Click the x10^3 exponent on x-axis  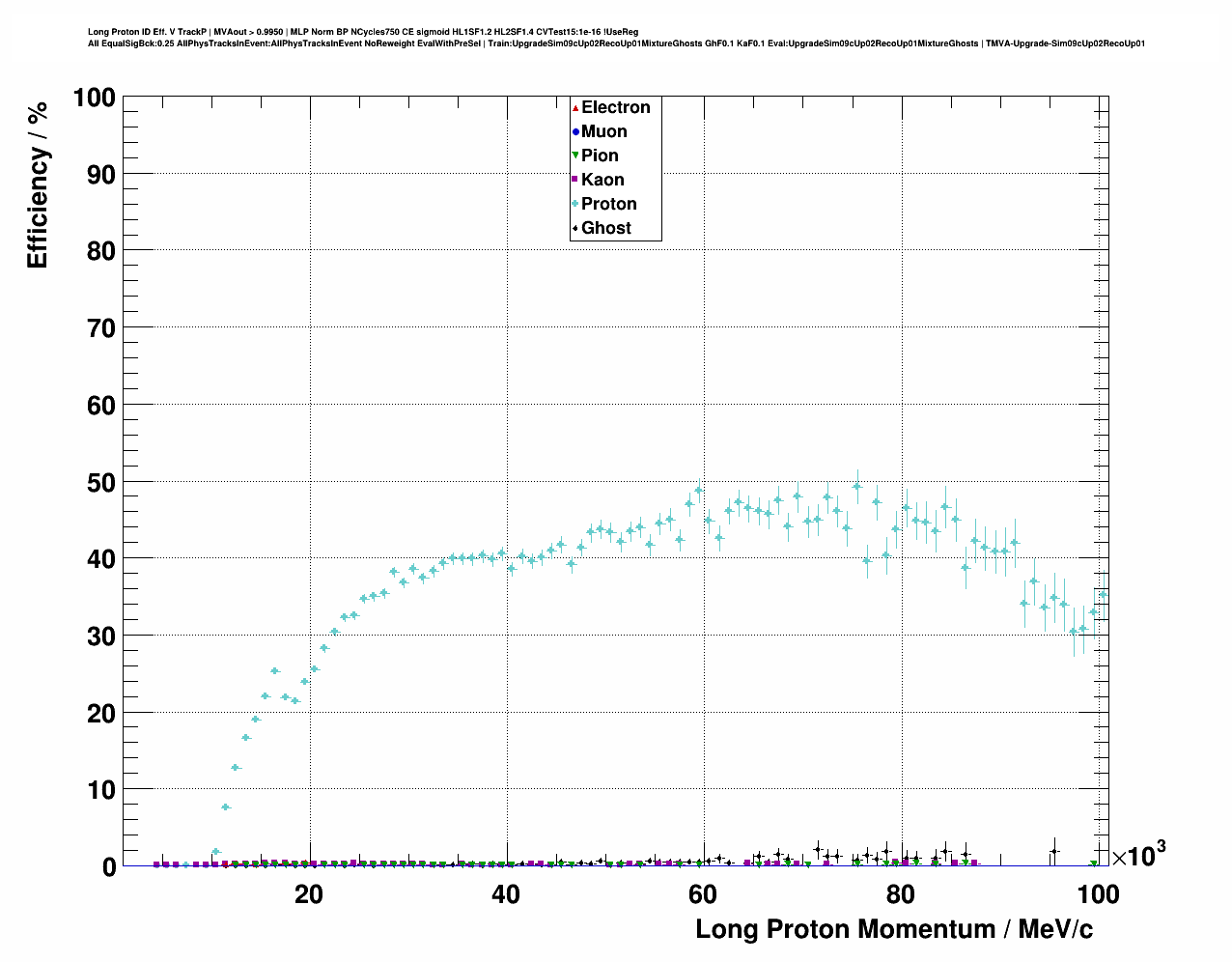(1139, 855)
